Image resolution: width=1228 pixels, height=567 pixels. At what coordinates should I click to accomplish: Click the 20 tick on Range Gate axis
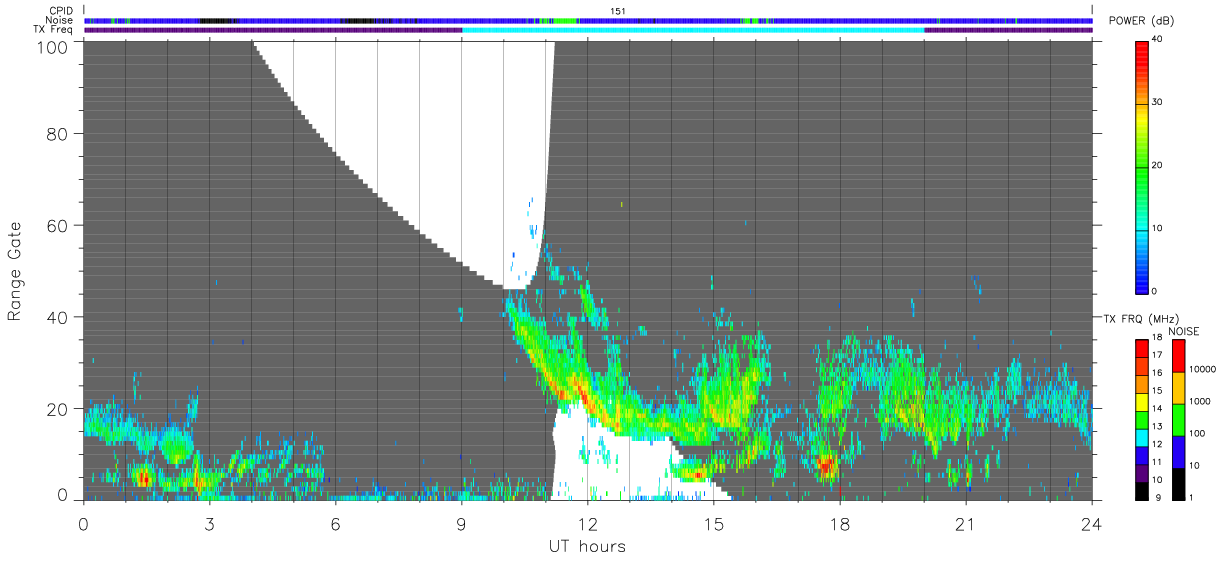coord(57,409)
